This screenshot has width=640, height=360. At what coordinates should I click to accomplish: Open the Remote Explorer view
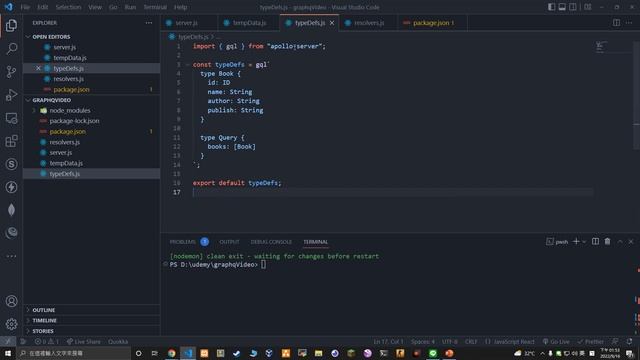(11, 118)
